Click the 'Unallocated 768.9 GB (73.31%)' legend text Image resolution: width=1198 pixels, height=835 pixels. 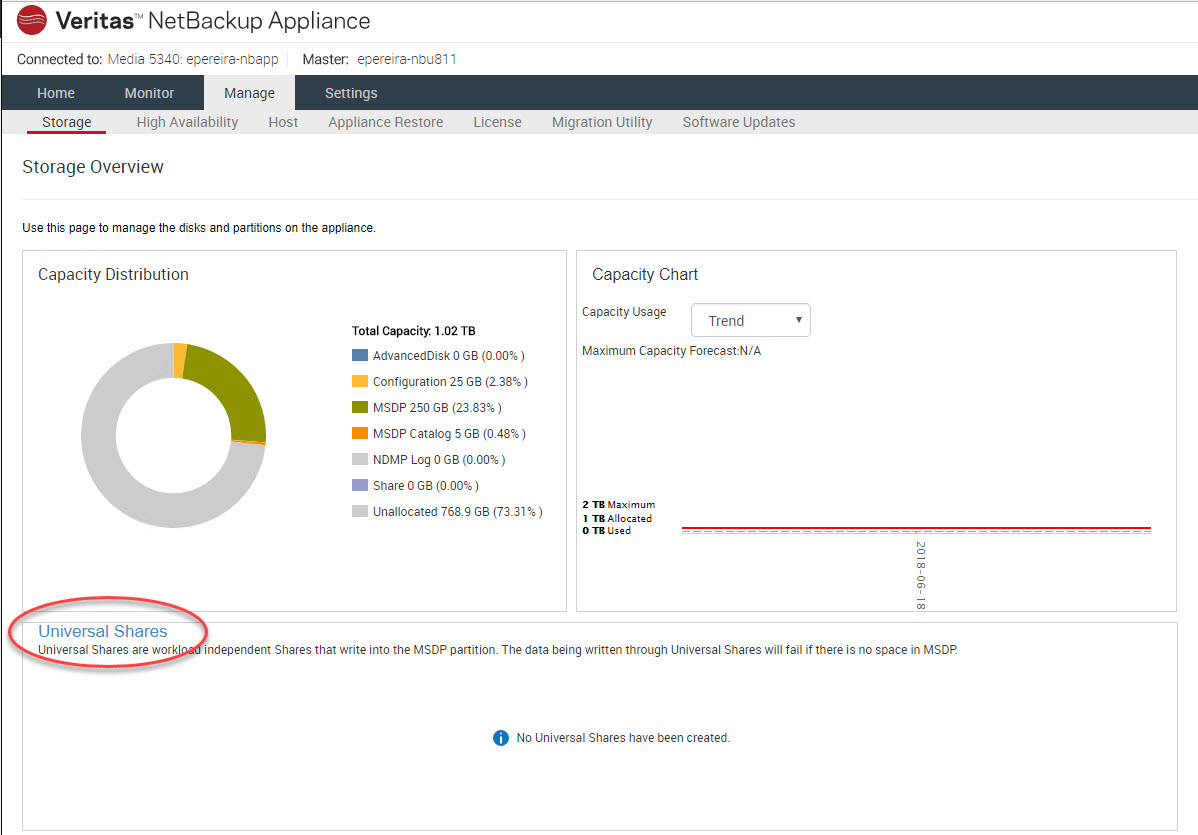point(458,512)
